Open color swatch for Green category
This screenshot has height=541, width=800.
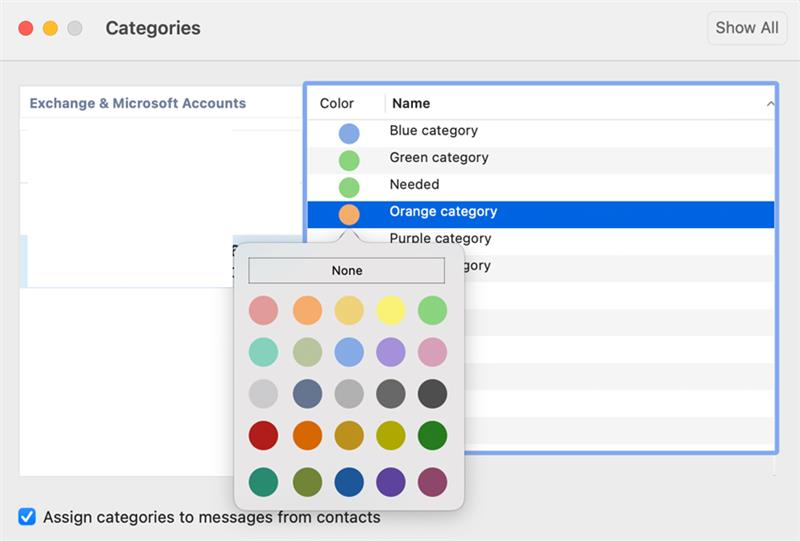[x=349, y=161]
